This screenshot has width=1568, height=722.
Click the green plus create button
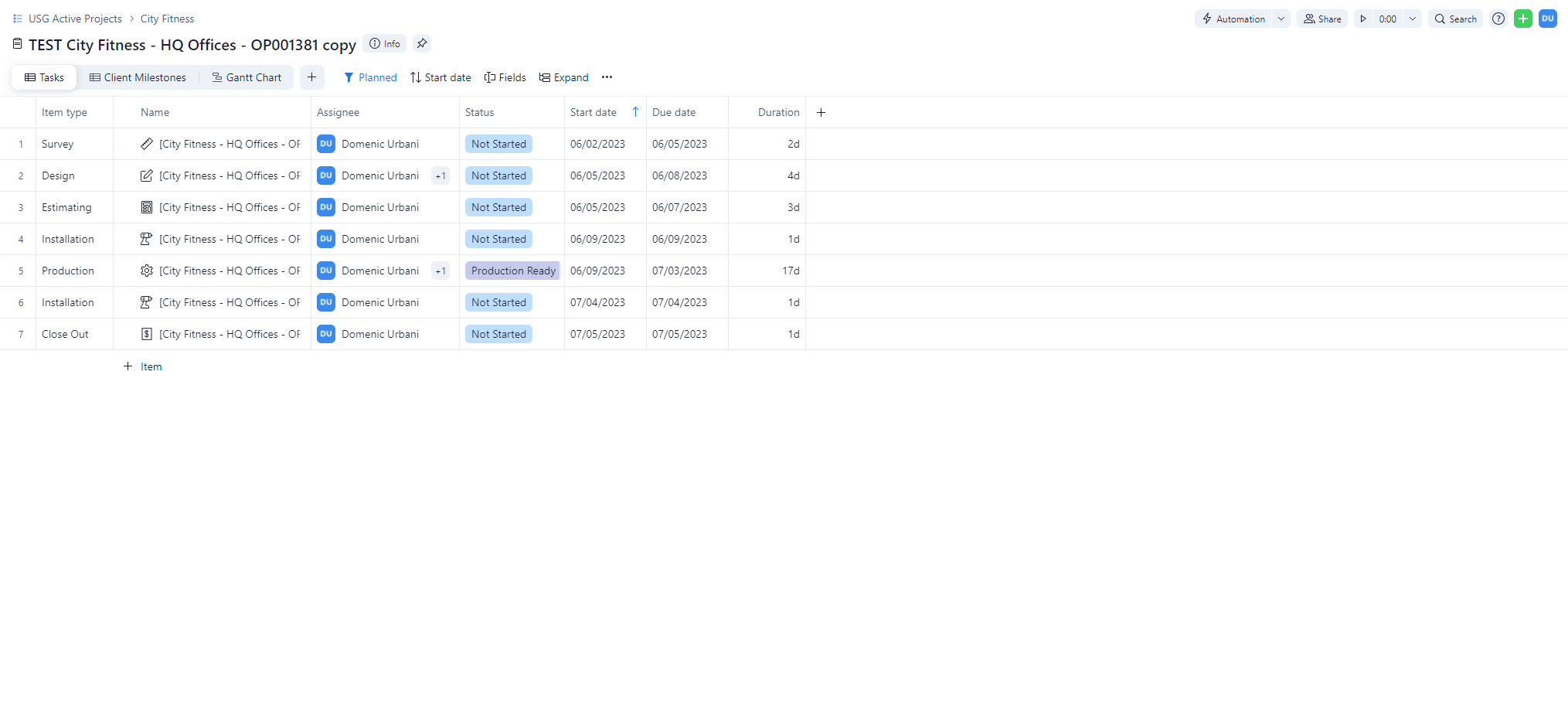click(1523, 19)
